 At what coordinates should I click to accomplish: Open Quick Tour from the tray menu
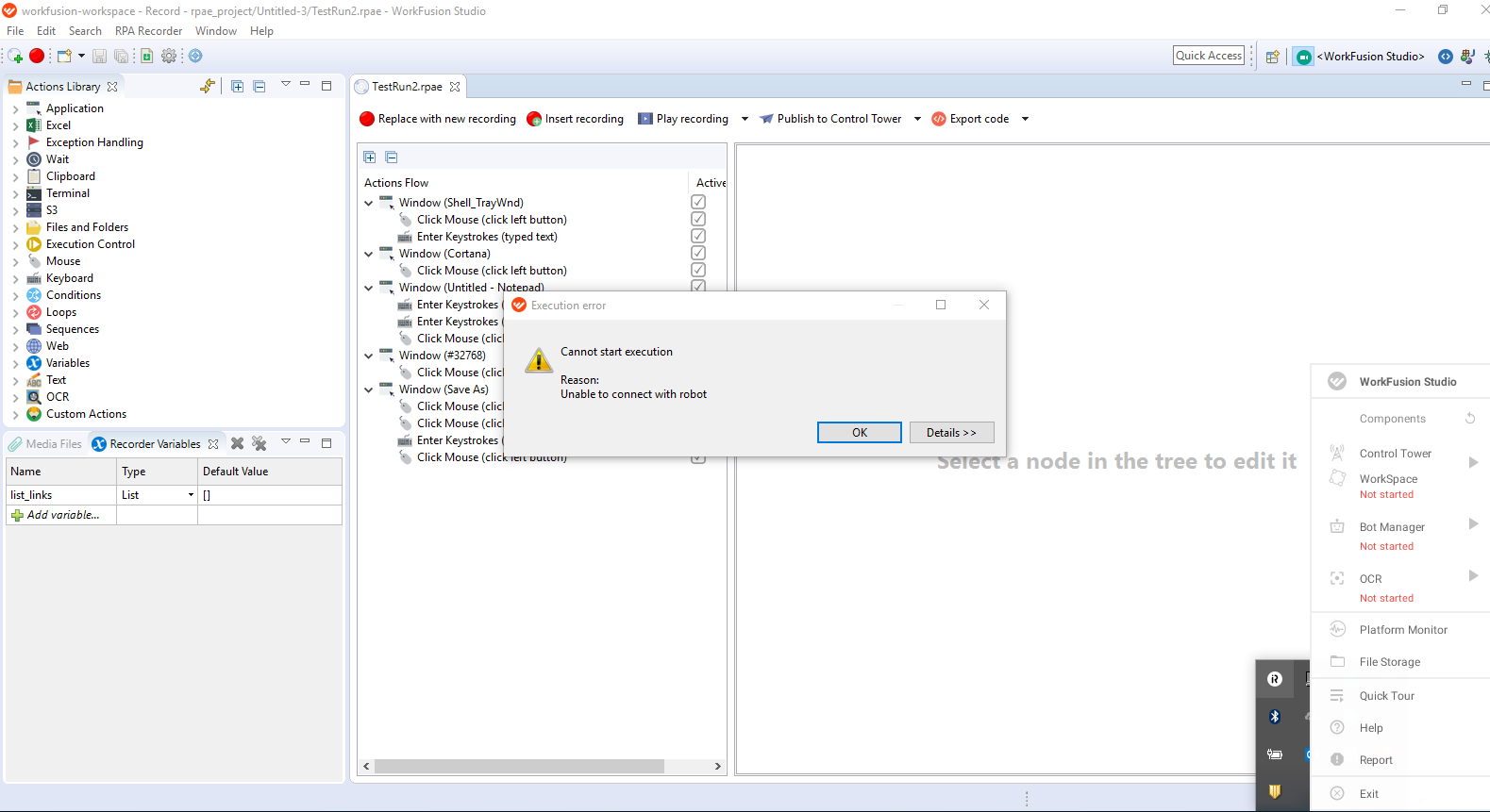[x=1387, y=696]
